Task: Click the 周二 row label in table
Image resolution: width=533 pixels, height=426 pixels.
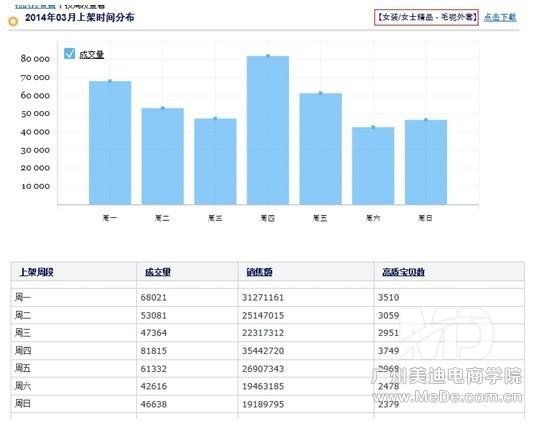Action: pos(23,315)
